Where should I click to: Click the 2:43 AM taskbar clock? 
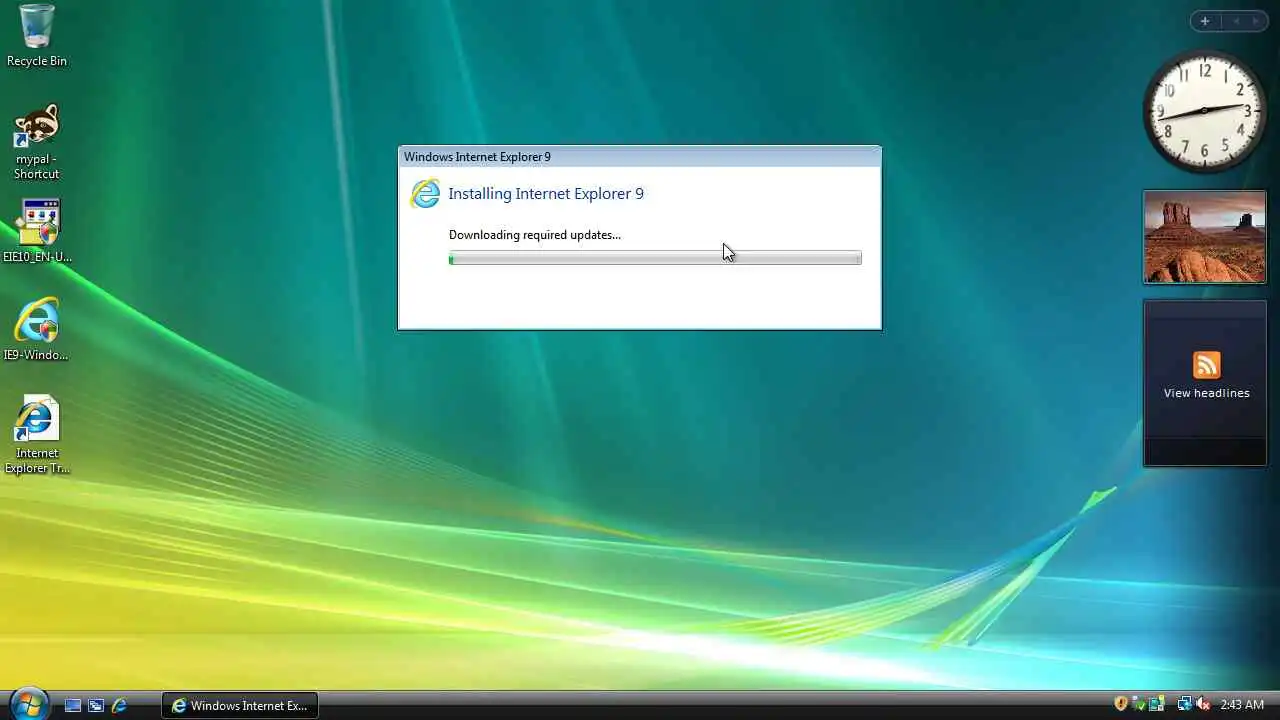pos(1242,705)
